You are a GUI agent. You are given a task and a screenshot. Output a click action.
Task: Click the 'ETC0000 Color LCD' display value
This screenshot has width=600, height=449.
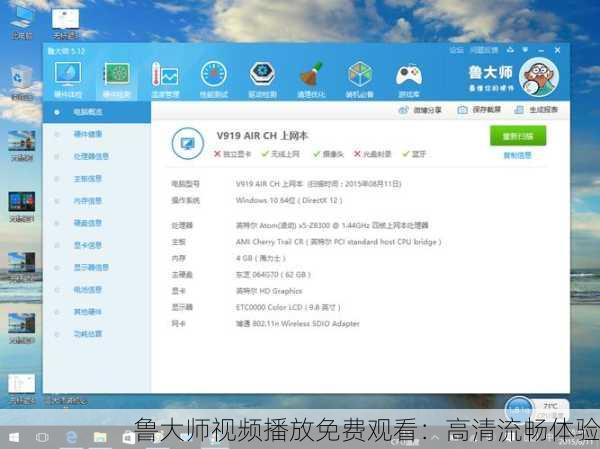288,307
